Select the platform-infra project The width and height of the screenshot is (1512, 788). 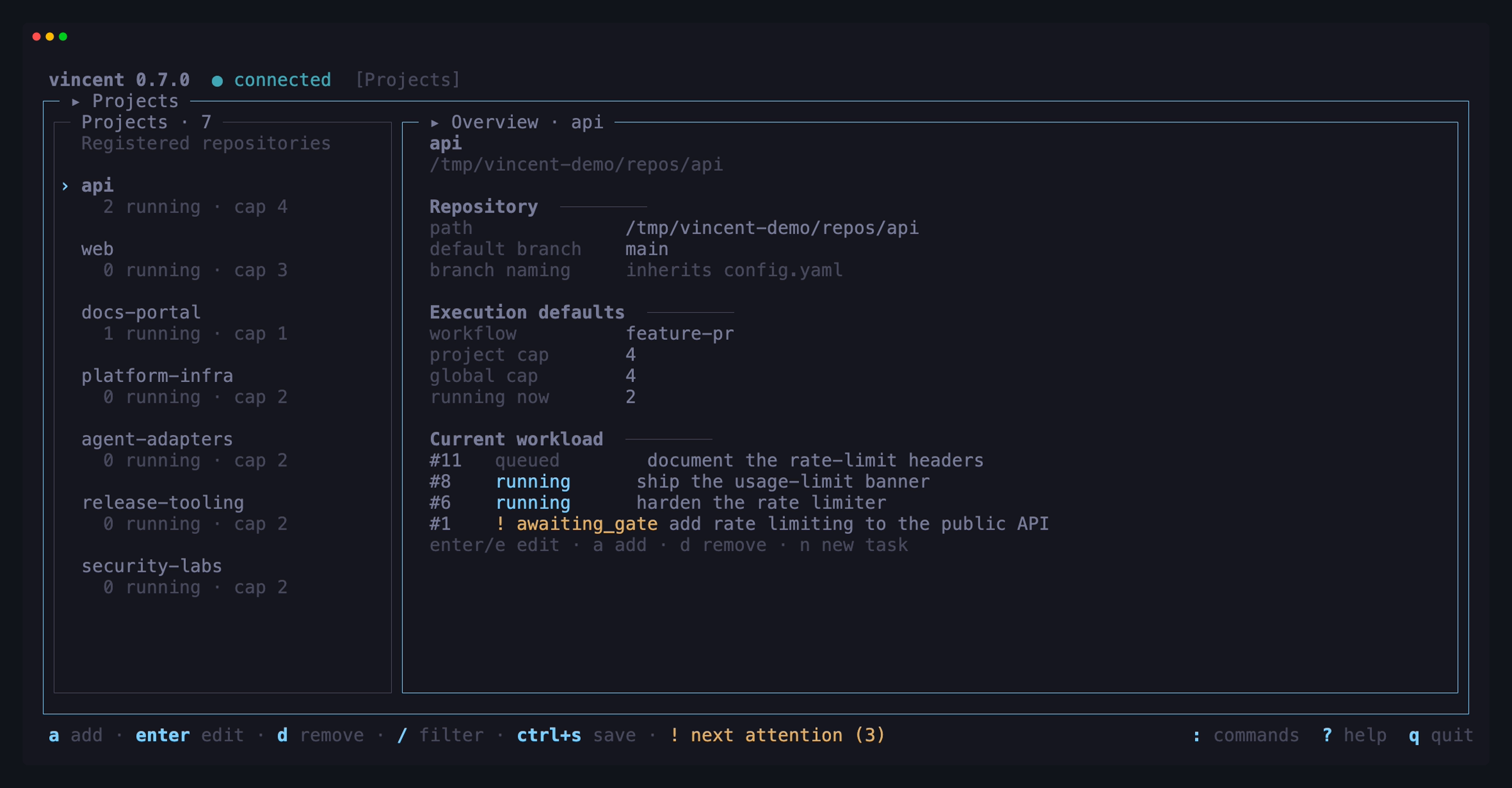(157, 376)
